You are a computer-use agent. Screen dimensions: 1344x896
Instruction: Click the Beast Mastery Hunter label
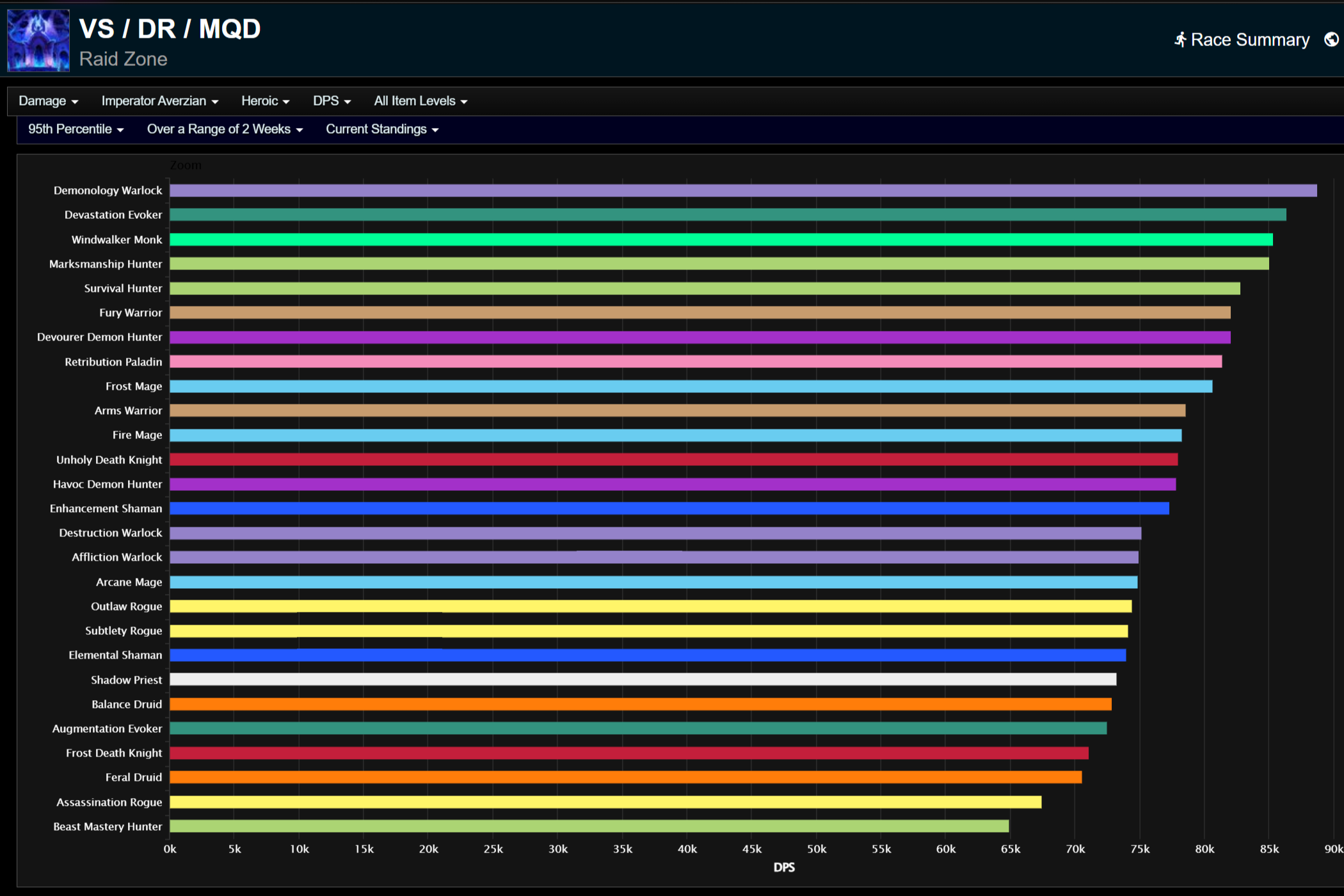(108, 827)
